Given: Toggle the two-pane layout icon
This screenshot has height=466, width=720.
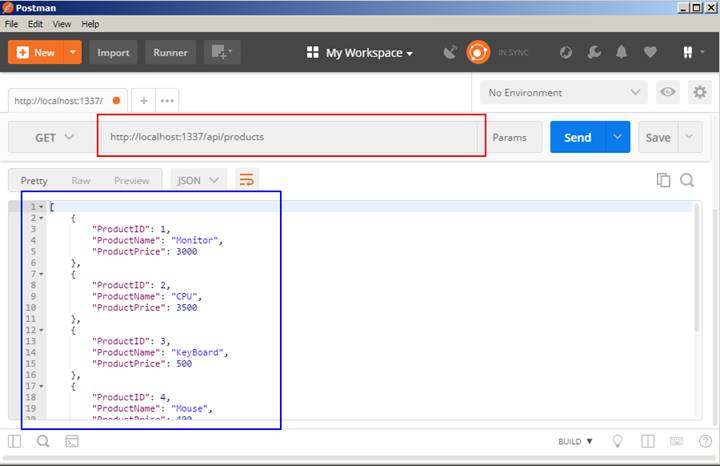Looking at the screenshot, I should click(648, 441).
